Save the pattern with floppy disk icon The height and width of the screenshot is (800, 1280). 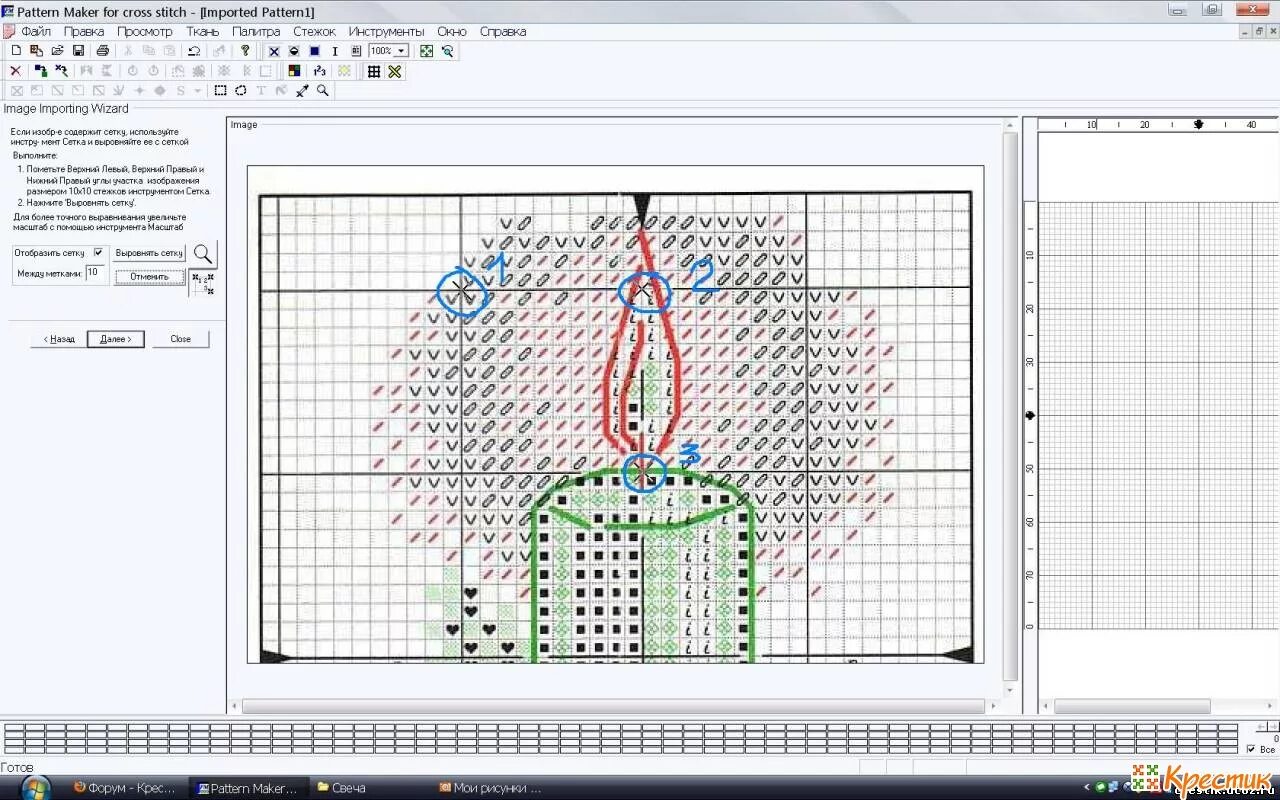tap(78, 51)
